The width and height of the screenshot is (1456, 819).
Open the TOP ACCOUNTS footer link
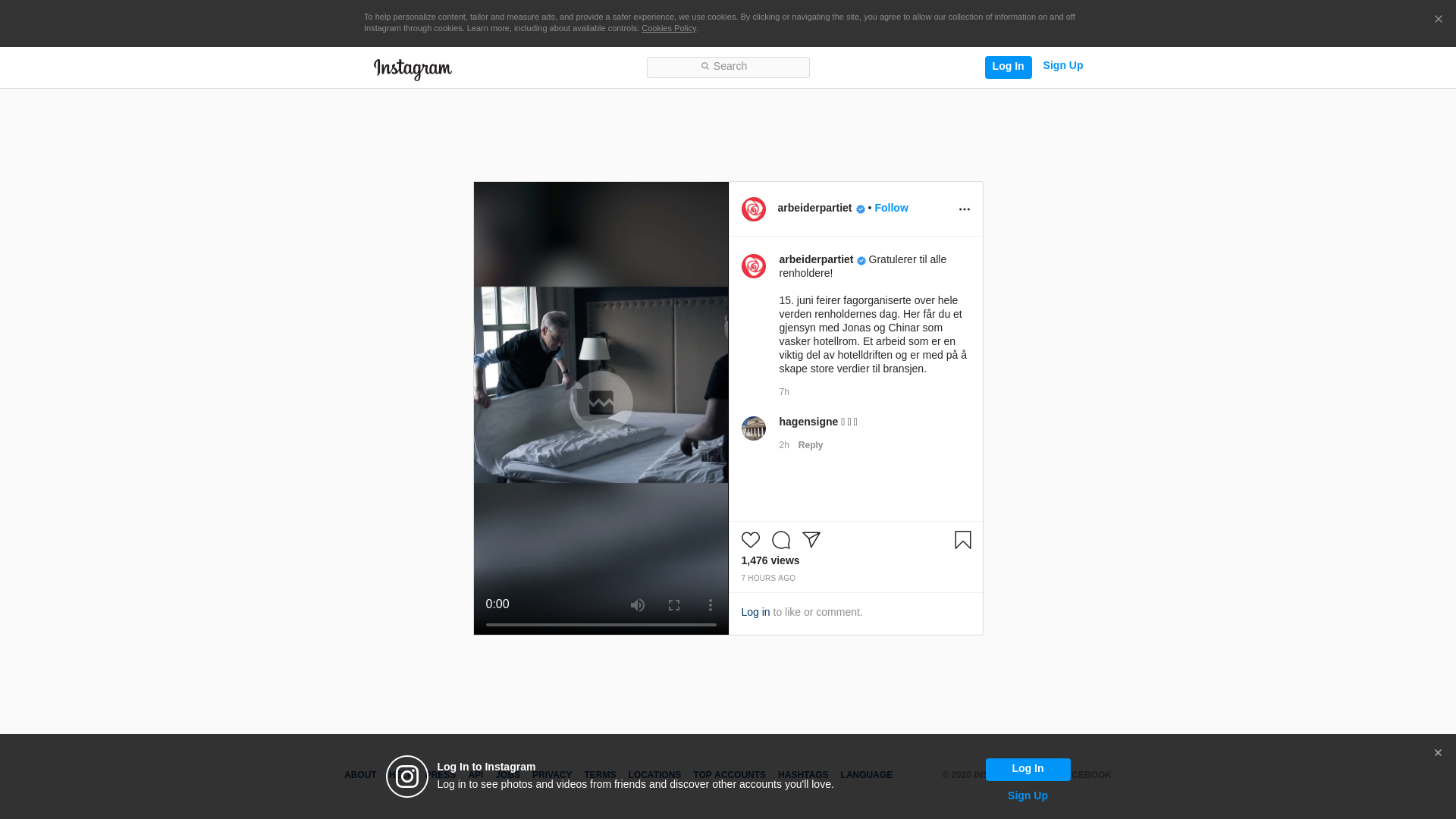[729, 775]
